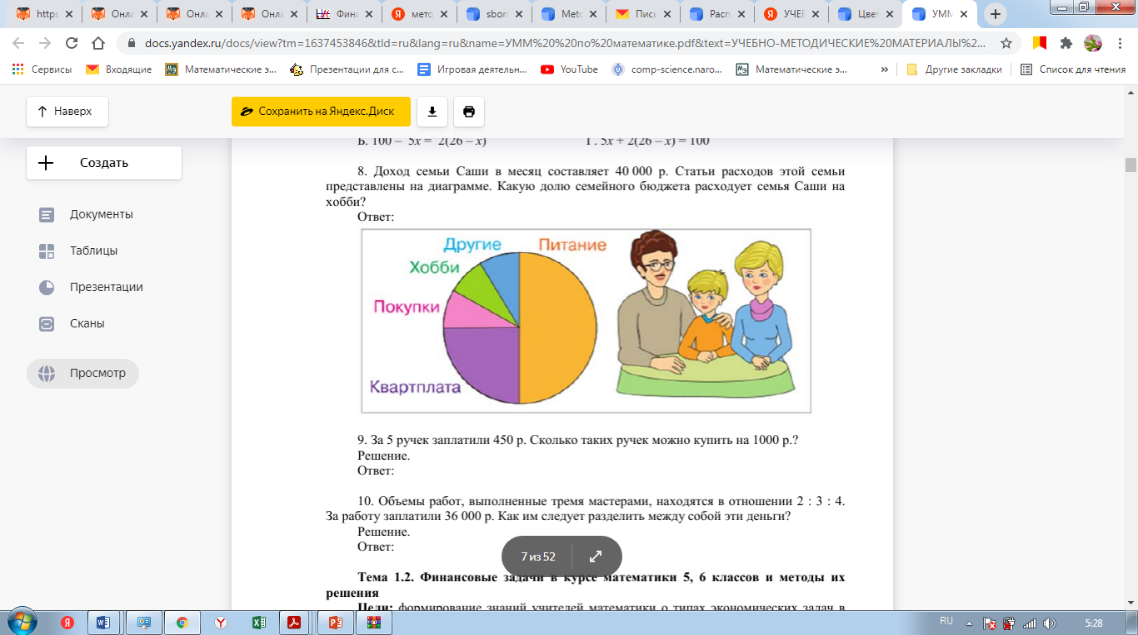Open PowerPoint from the taskbar
Viewport: 1138px width, 635px height.
point(332,622)
